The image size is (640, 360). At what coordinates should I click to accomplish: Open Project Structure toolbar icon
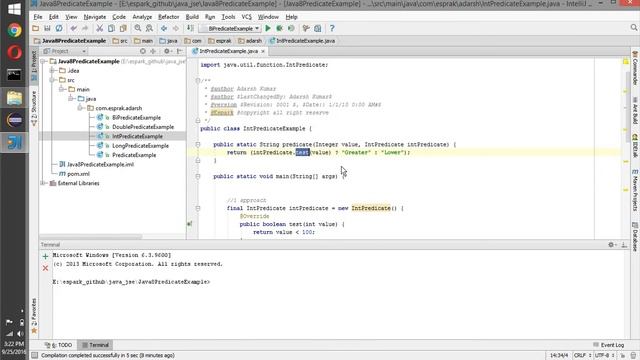pos(318,28)
